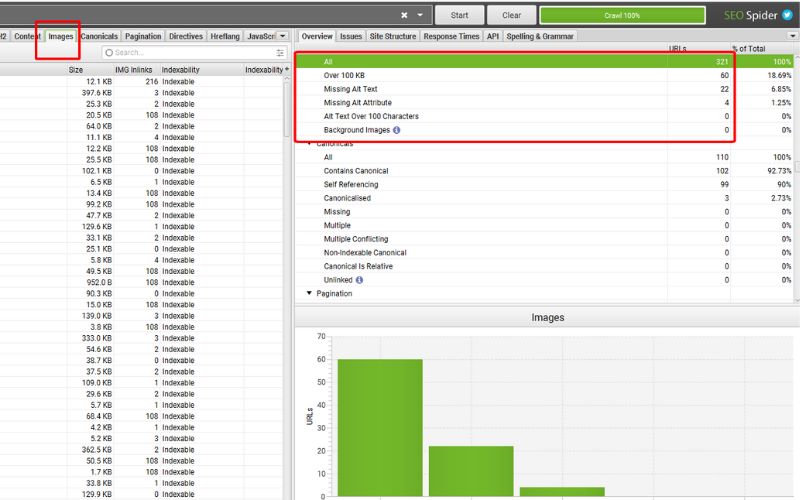Open the Directives tab
The image size is (800, 500).
(186, 36)
